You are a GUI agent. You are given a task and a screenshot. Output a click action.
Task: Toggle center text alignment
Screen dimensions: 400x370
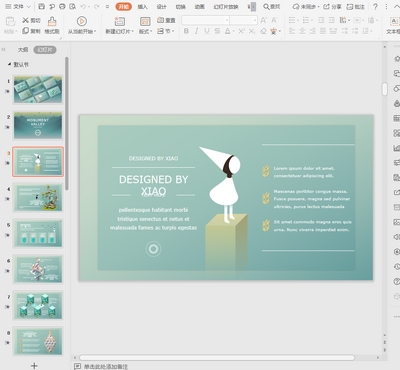[302, 31]
